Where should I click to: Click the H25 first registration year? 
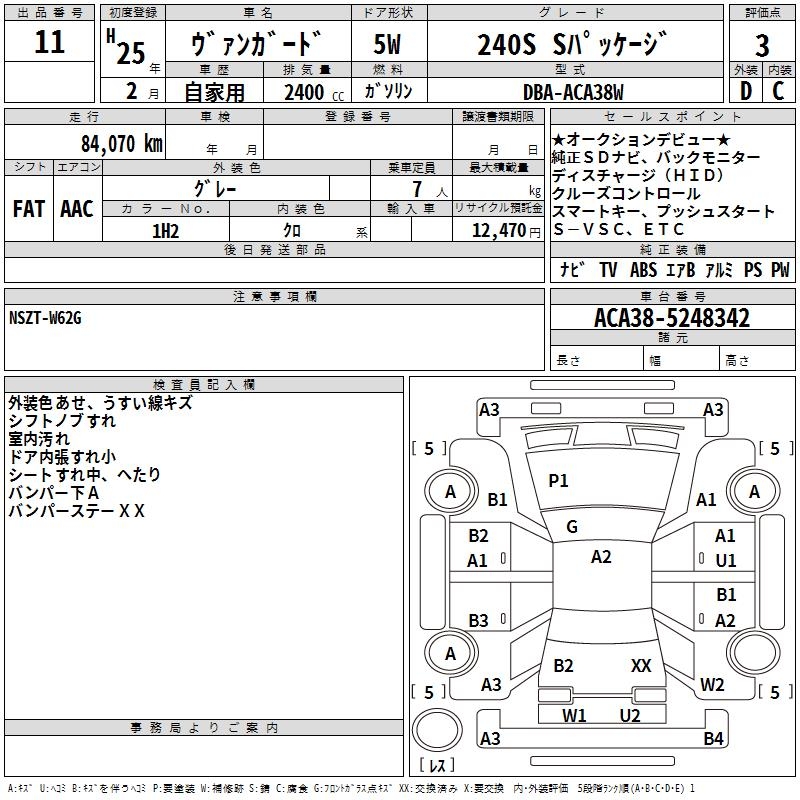(x=126, y=47)
